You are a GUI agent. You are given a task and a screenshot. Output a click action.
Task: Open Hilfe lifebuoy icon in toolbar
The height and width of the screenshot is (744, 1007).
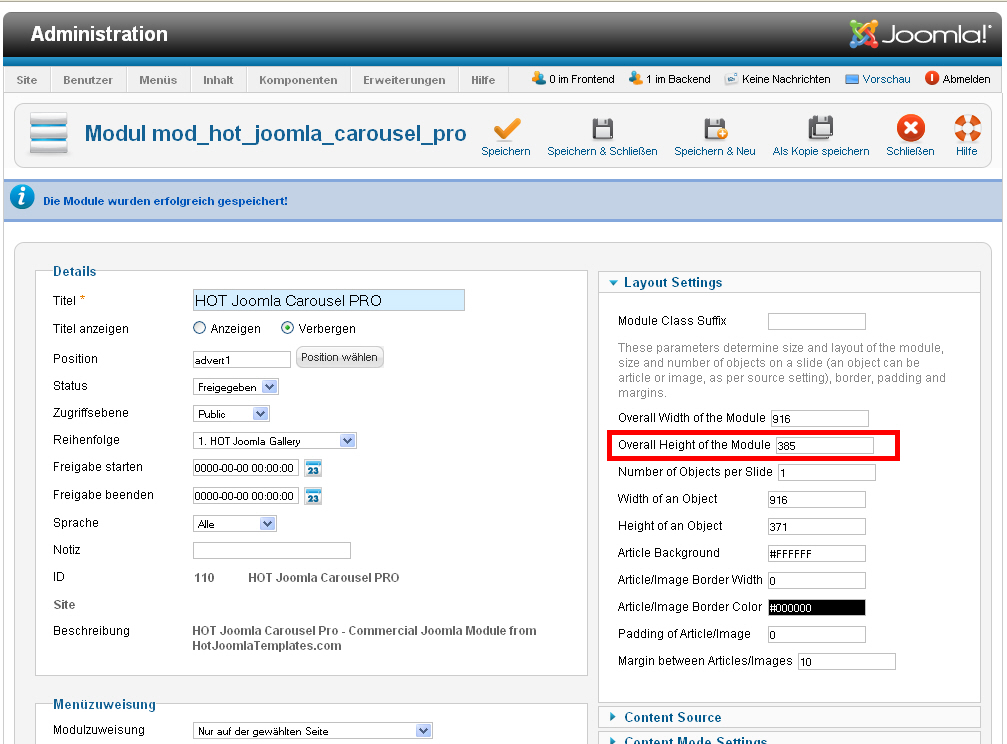[x=967, y=128]
